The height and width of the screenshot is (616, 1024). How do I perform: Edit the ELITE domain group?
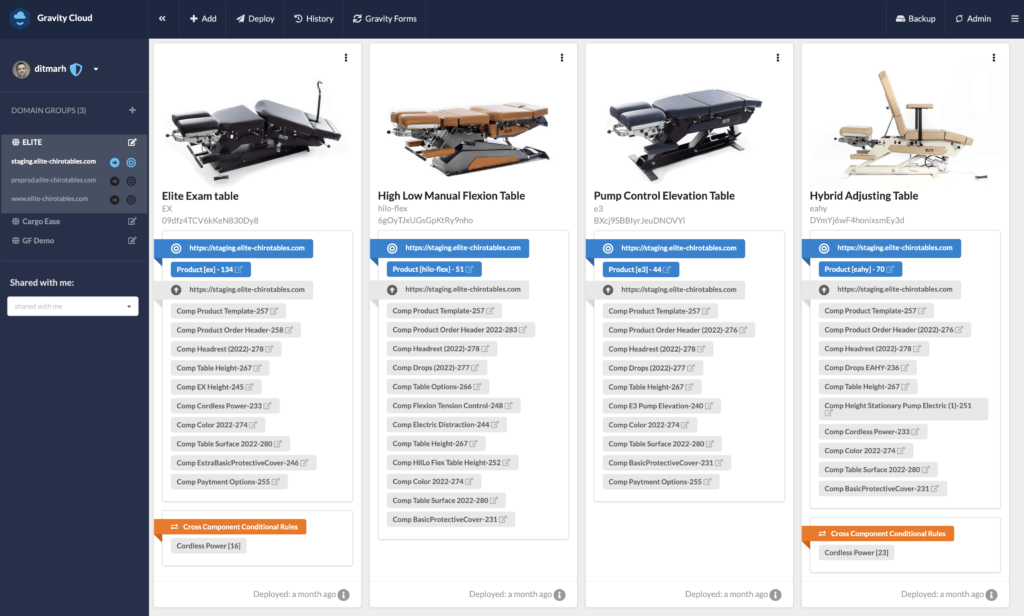pyautogui.click(x=132, y=142)
